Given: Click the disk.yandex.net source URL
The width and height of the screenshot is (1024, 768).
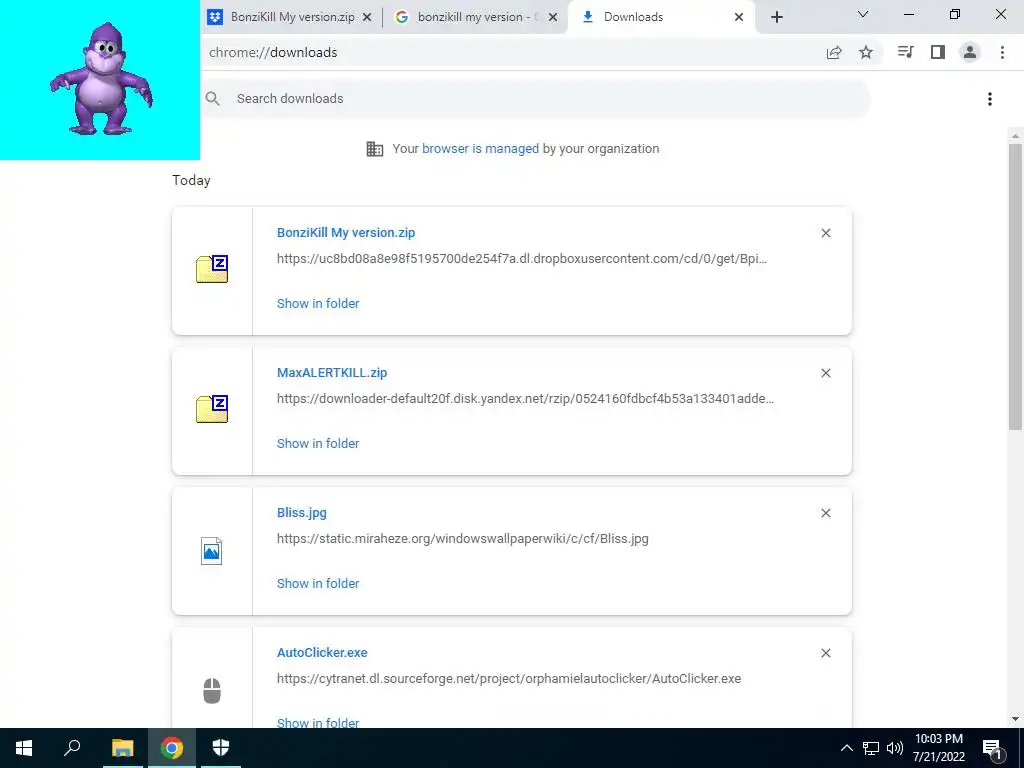Looking at the screenshot, I should click(525, 398).
